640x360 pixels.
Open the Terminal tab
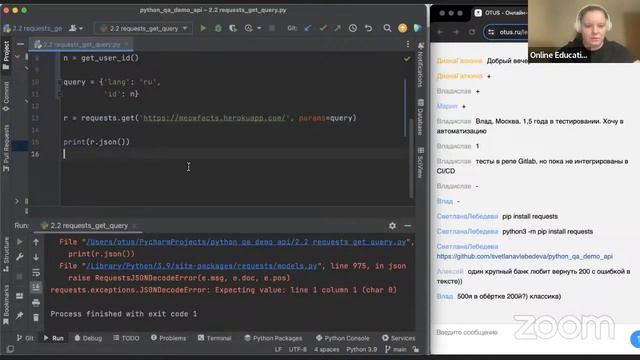pyautogui.click(x=214, y=338)
